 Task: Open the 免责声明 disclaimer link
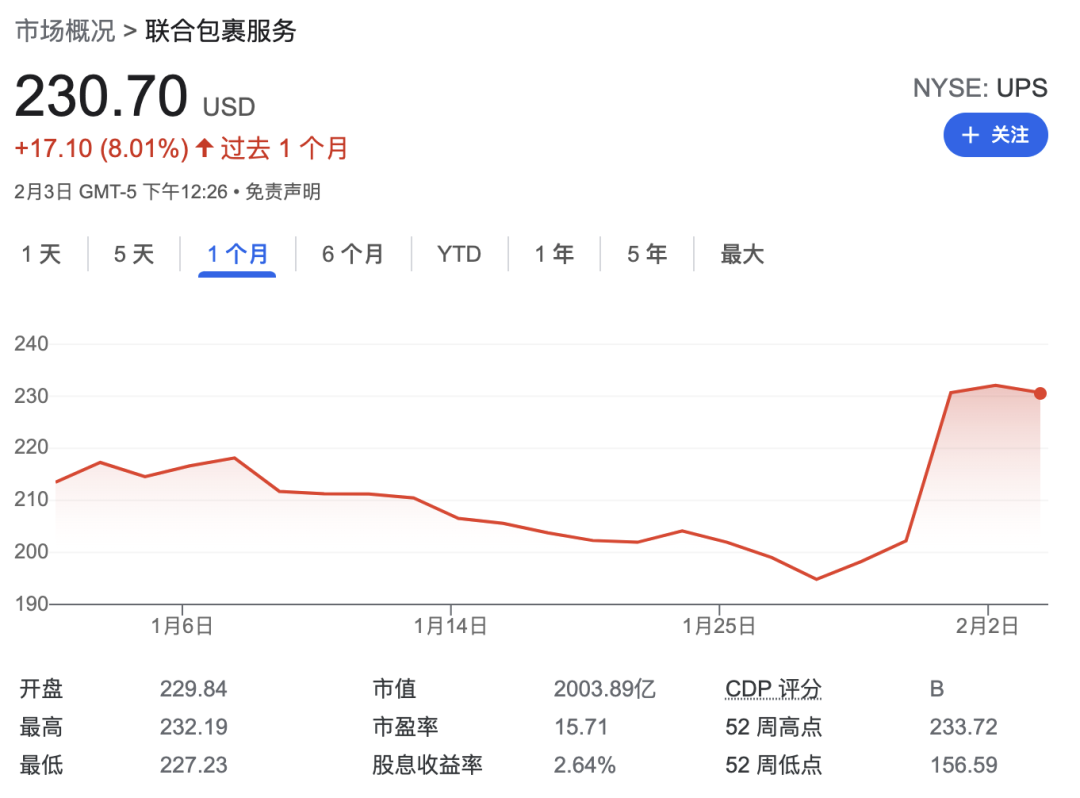[283, 191]
